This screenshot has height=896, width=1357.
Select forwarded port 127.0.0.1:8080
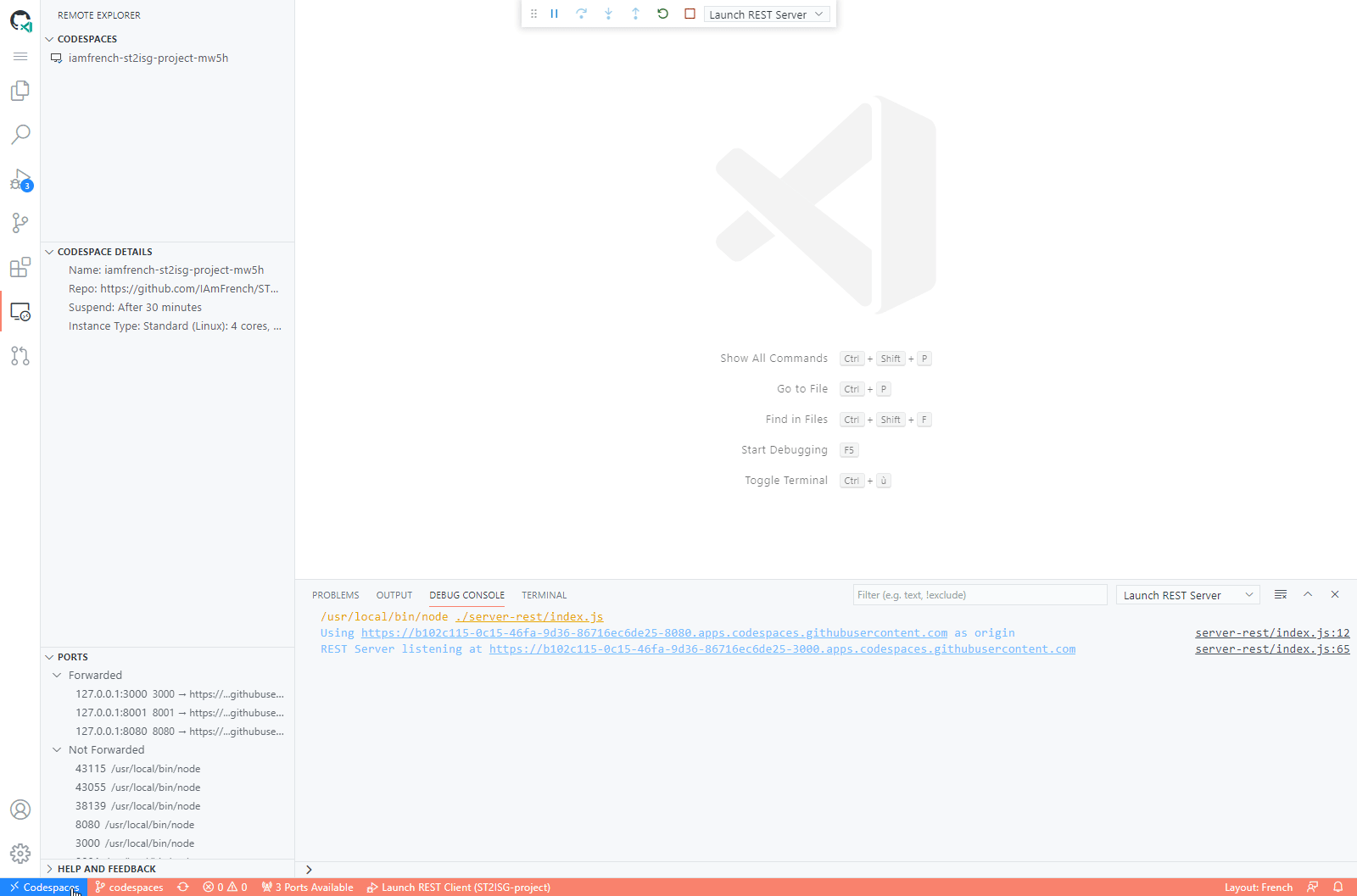[x=167, y=732]
